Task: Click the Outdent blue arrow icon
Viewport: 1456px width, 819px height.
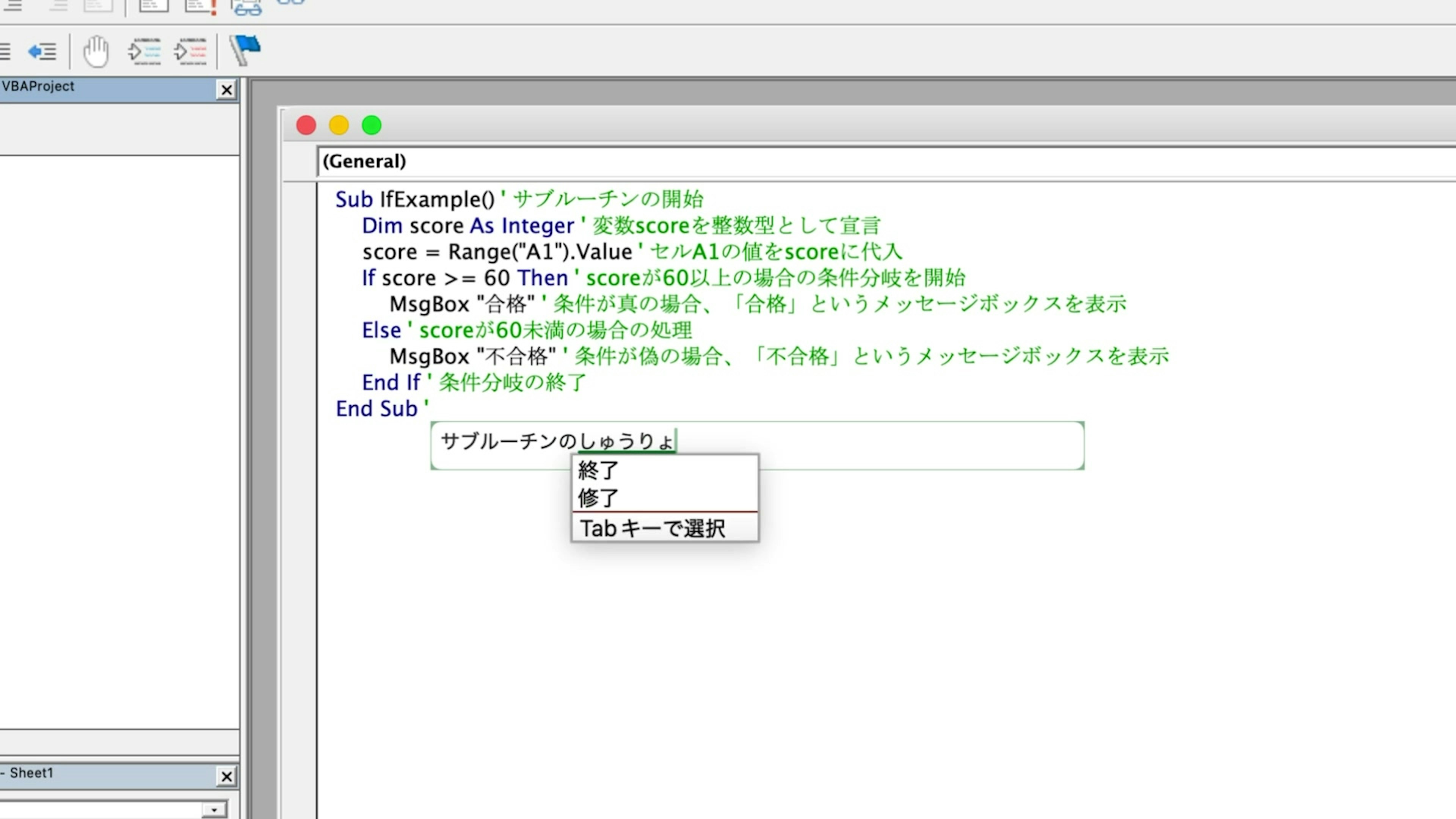Action: tap(42, 52)
